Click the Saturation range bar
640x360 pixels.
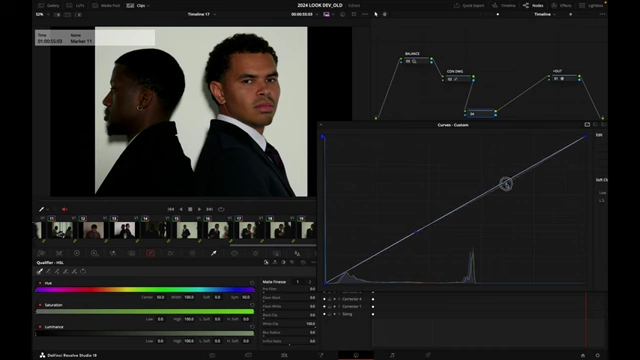[x=145, y=312]
